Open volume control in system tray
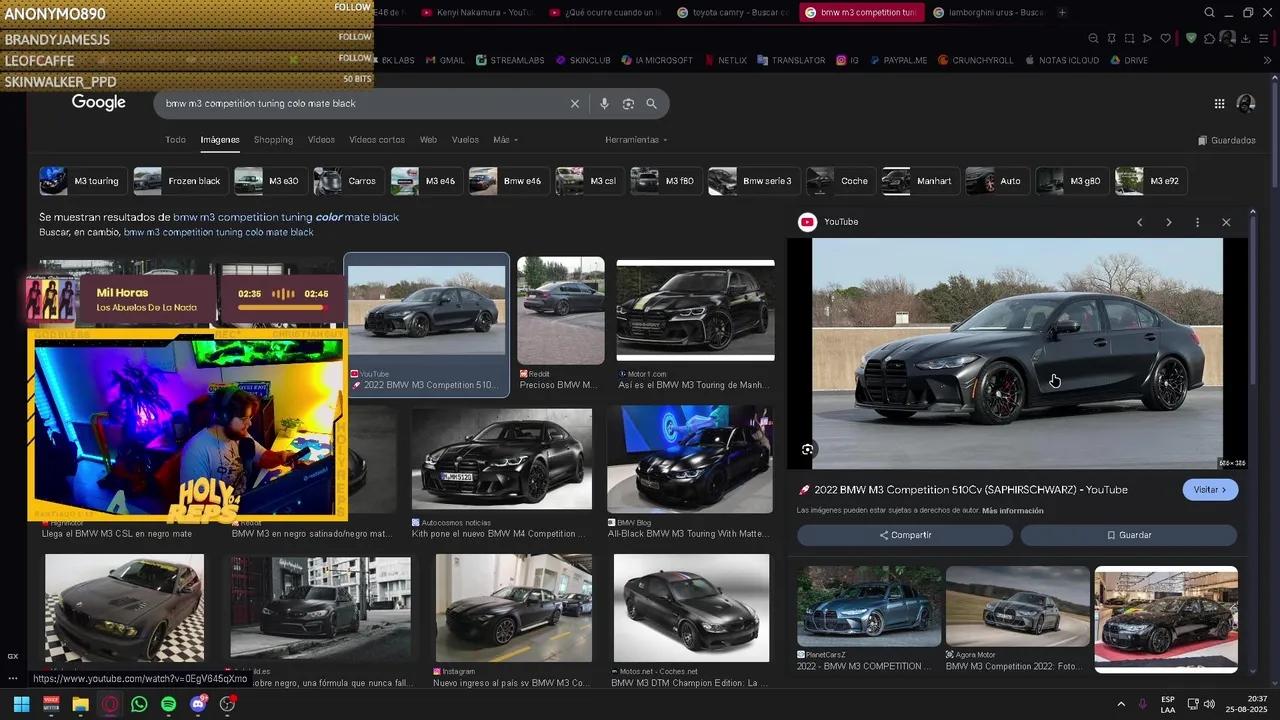The width and height of the screenshot is (1280, 720). click(1209, 704)
